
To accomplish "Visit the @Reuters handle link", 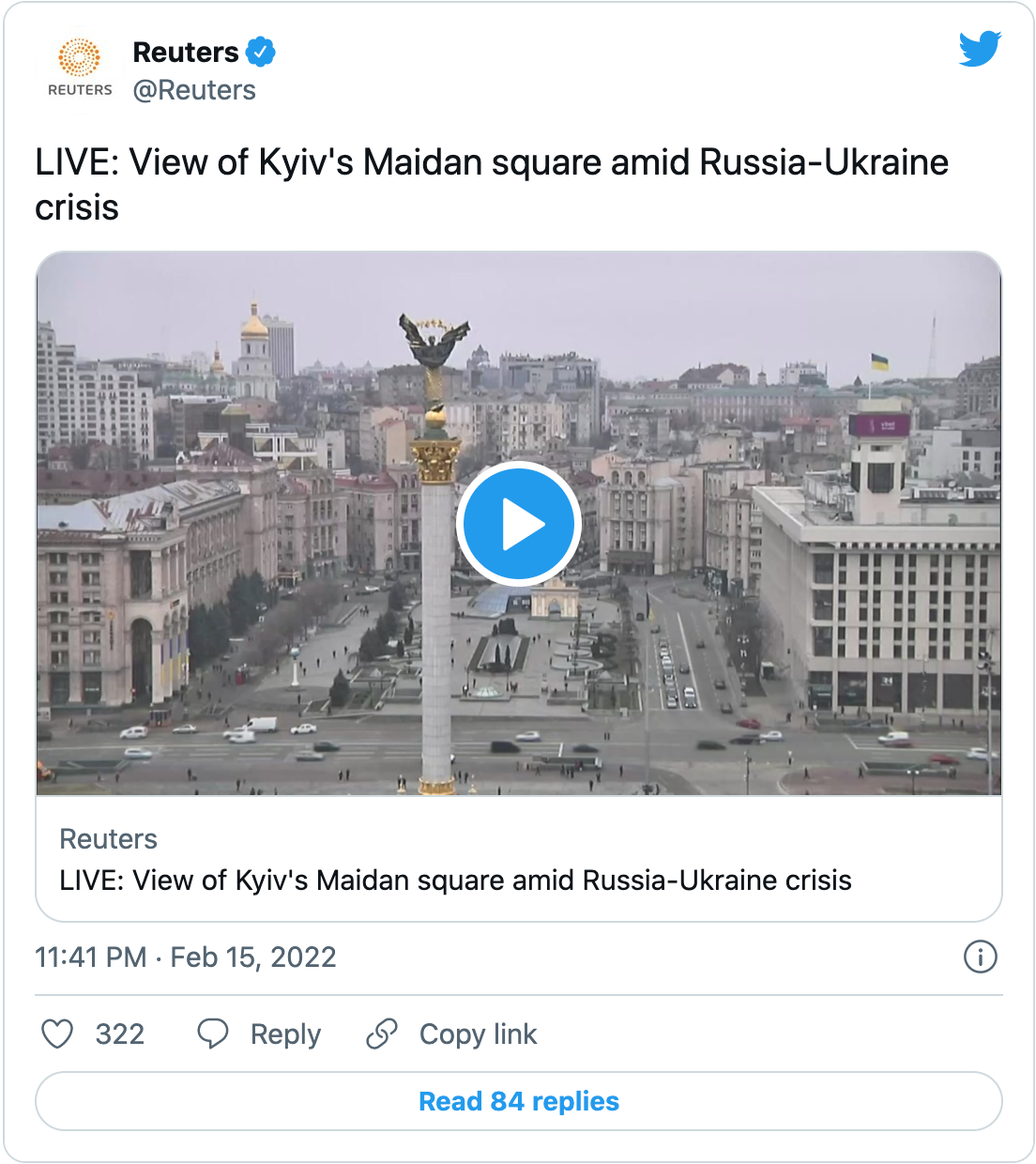I will coord(194,90).
